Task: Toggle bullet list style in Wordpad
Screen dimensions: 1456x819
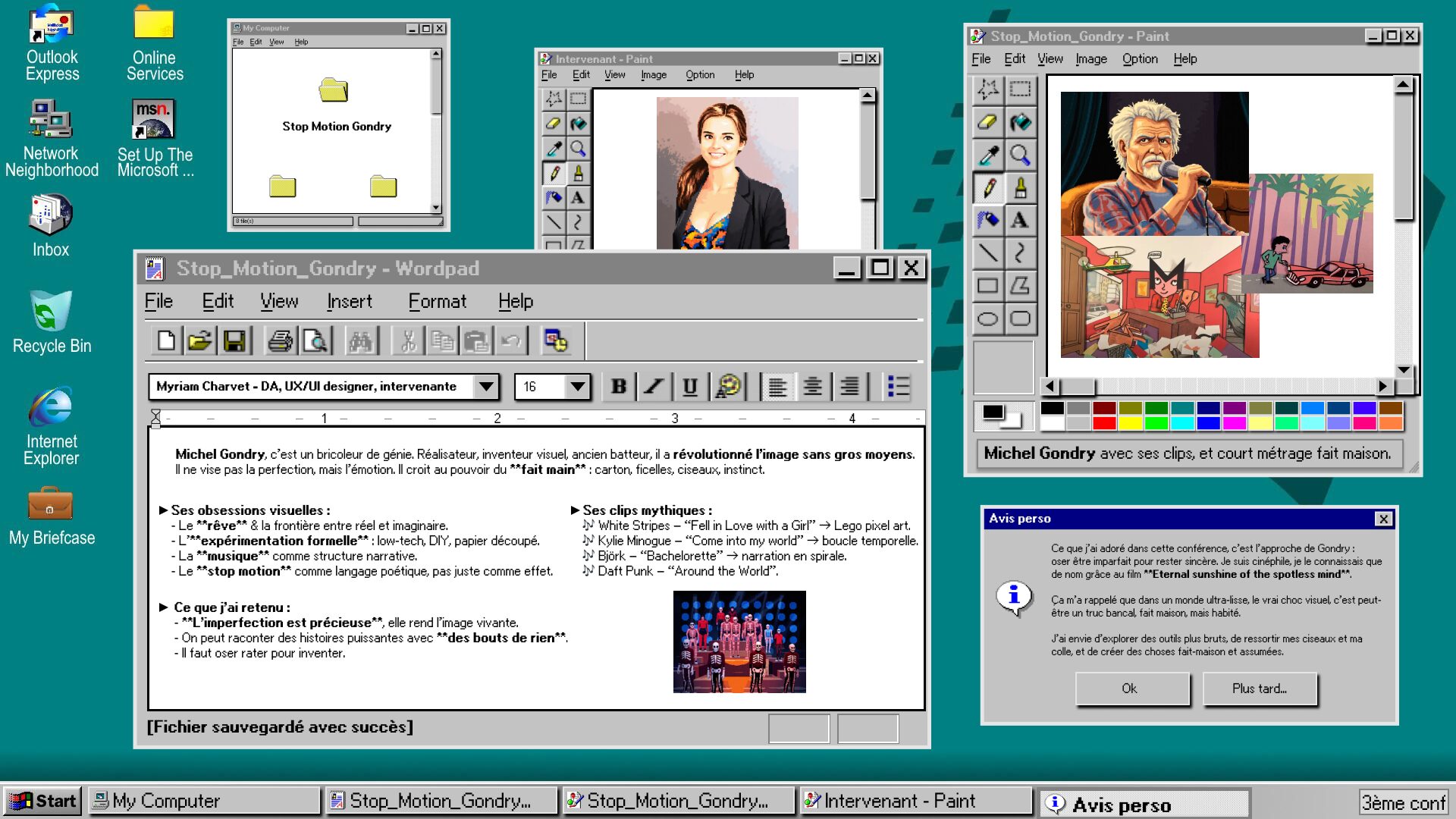Action: [x=899, y=387]
